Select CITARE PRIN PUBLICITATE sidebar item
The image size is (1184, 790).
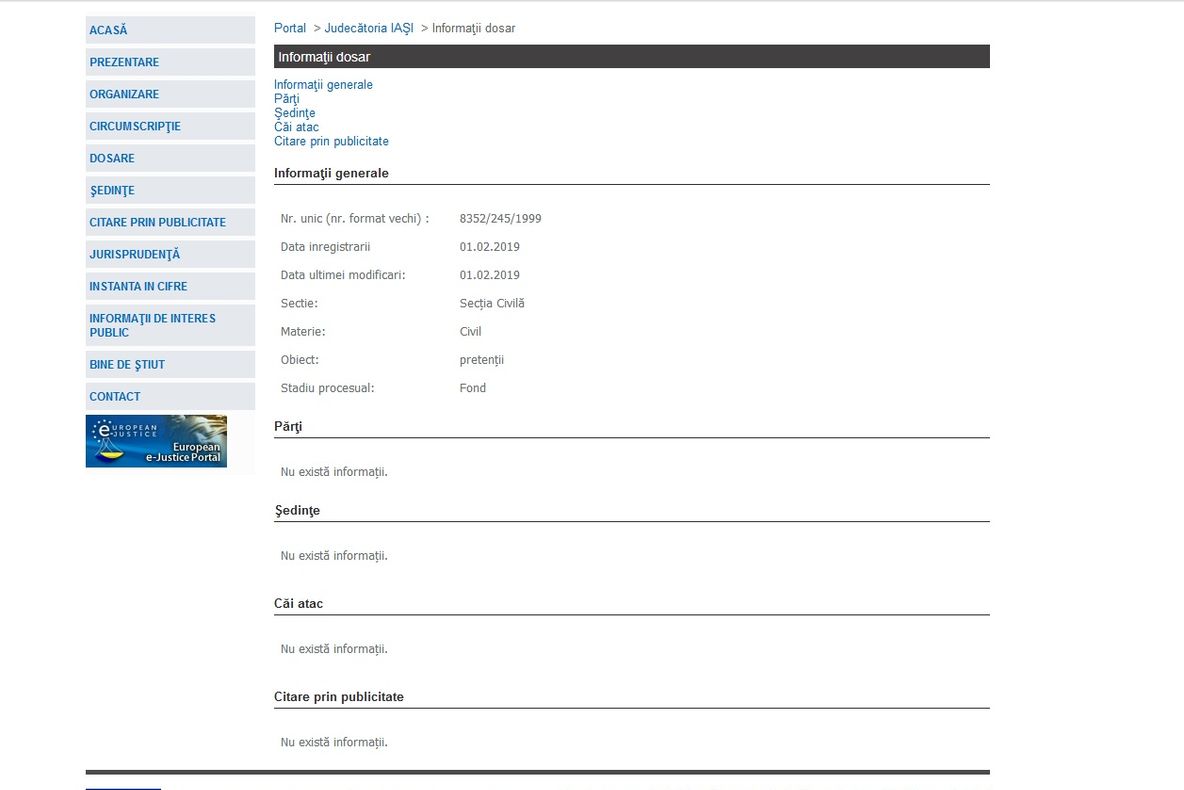coord(157,222)
